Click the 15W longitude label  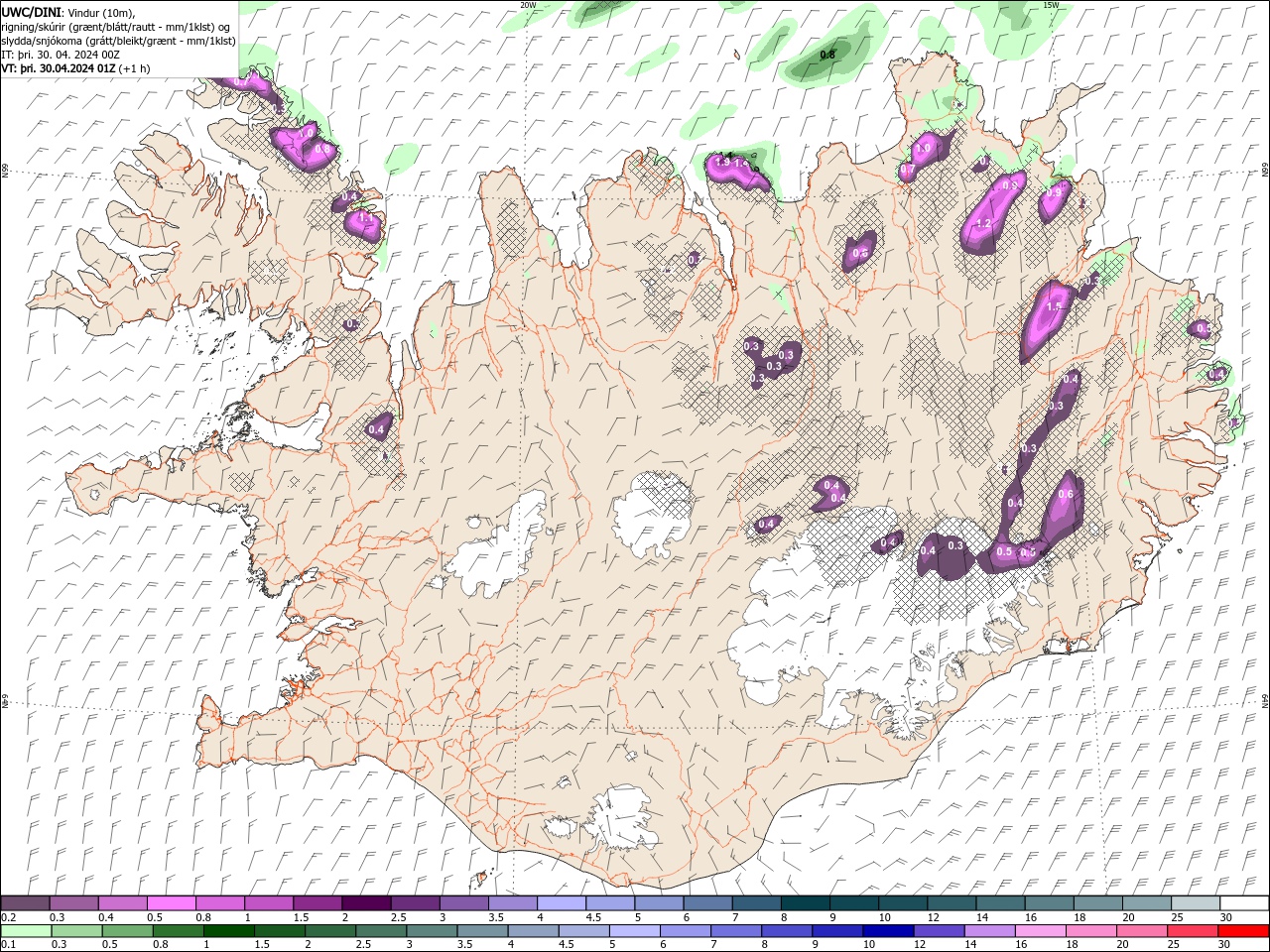1051,5
